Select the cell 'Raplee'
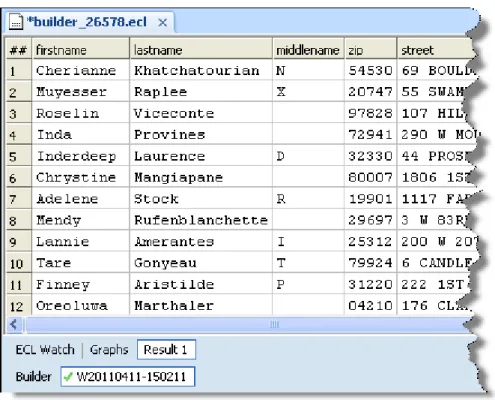This screenshot has width=495, height=403. pos(201,92)
